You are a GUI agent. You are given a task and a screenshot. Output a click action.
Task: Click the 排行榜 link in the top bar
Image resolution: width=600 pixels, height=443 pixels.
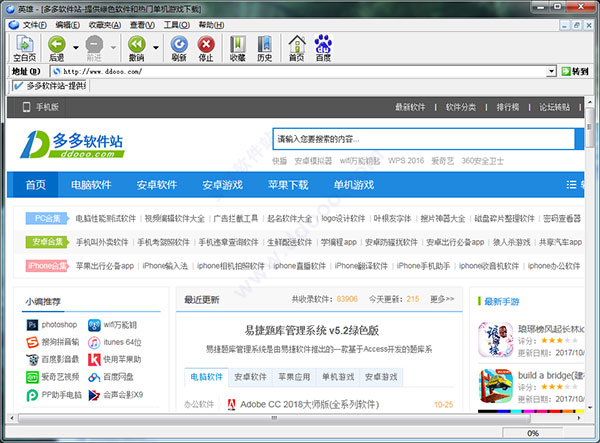[508, 107]
